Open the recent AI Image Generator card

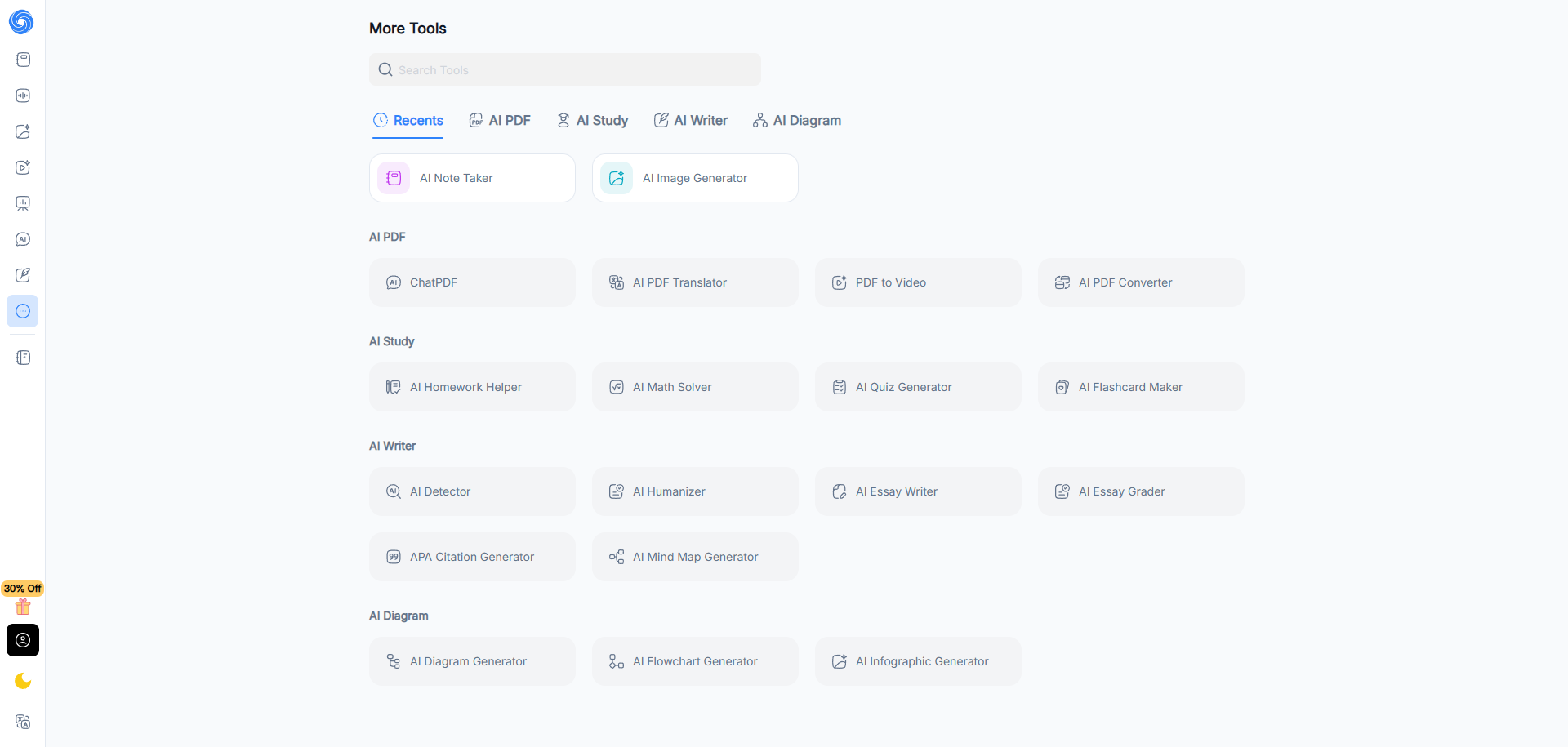695,178
